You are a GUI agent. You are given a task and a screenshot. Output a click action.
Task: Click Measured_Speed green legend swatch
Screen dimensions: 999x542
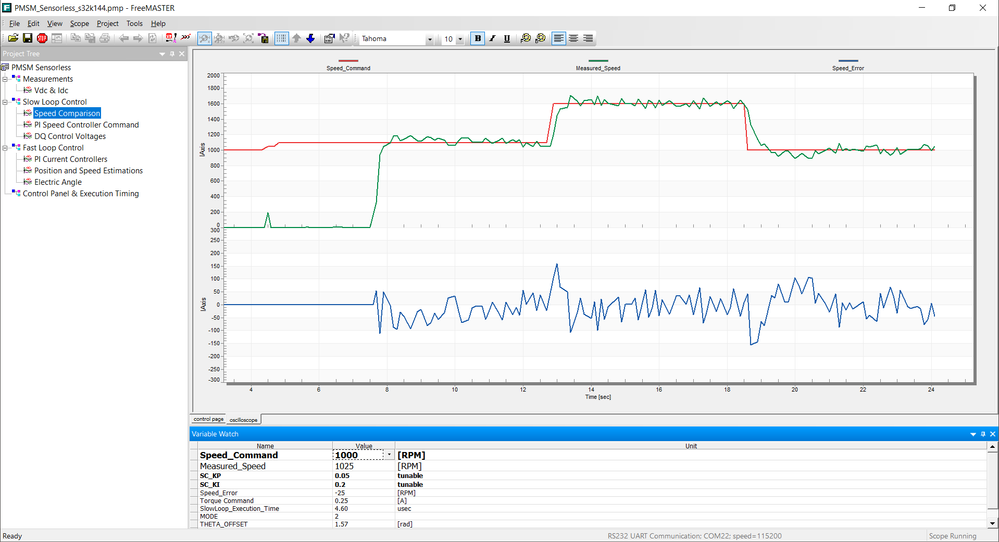598,61
